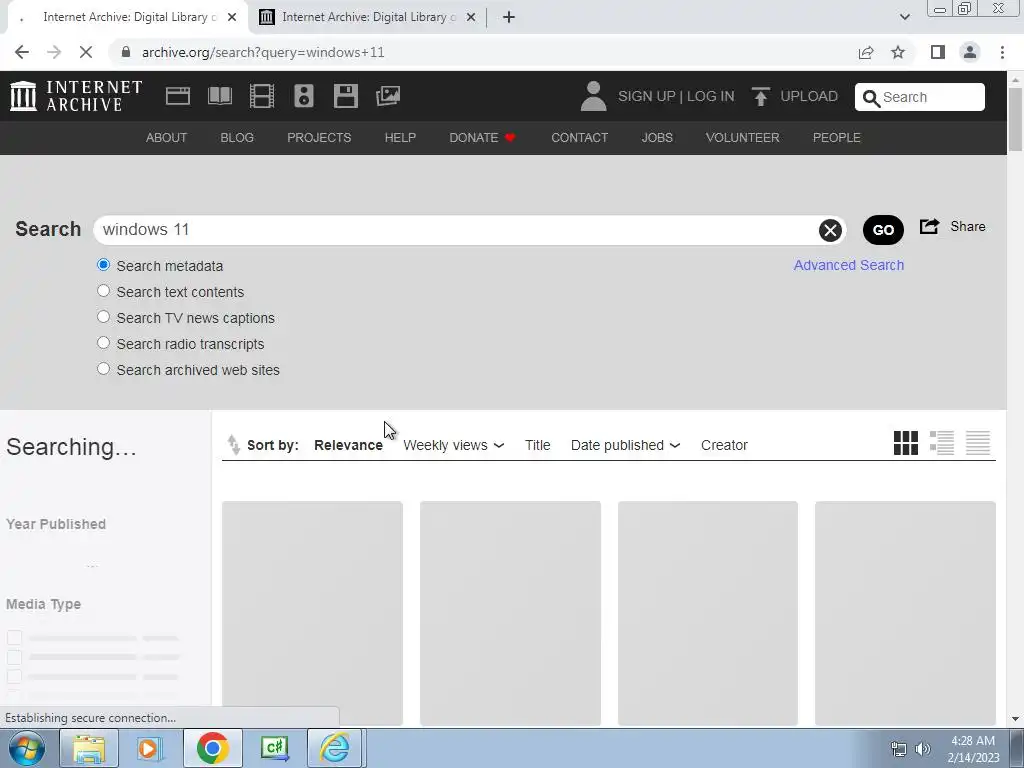Open the JOBS menu item

point(657,138)
